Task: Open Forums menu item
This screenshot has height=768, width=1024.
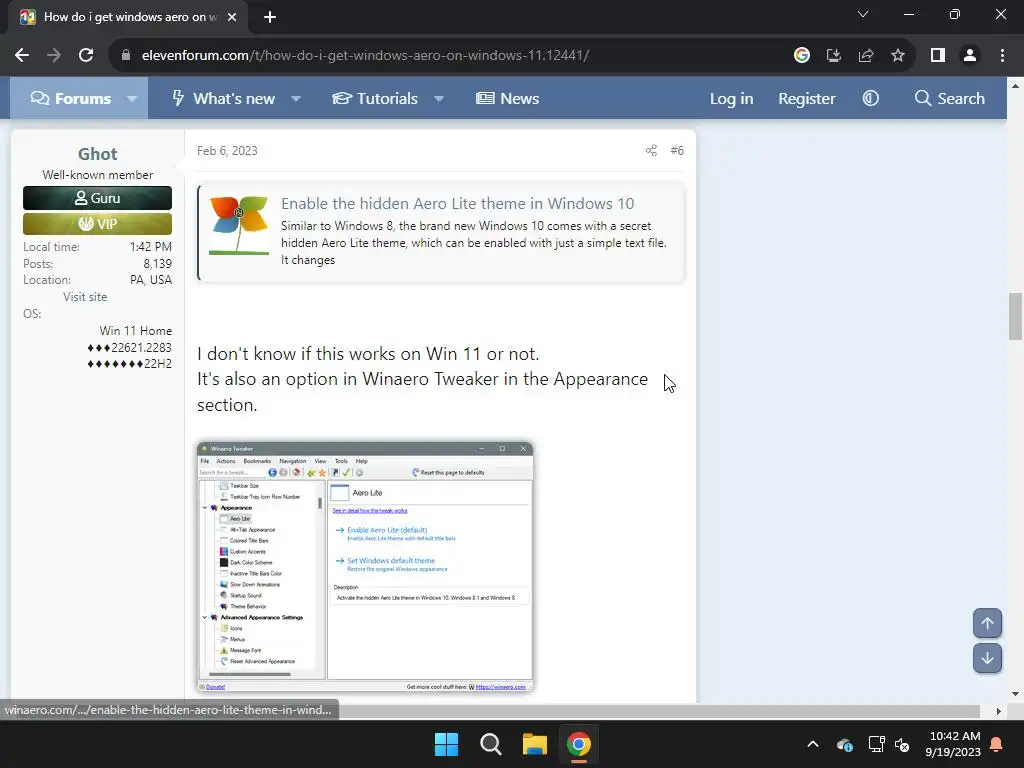Action: tap(71, 99)
